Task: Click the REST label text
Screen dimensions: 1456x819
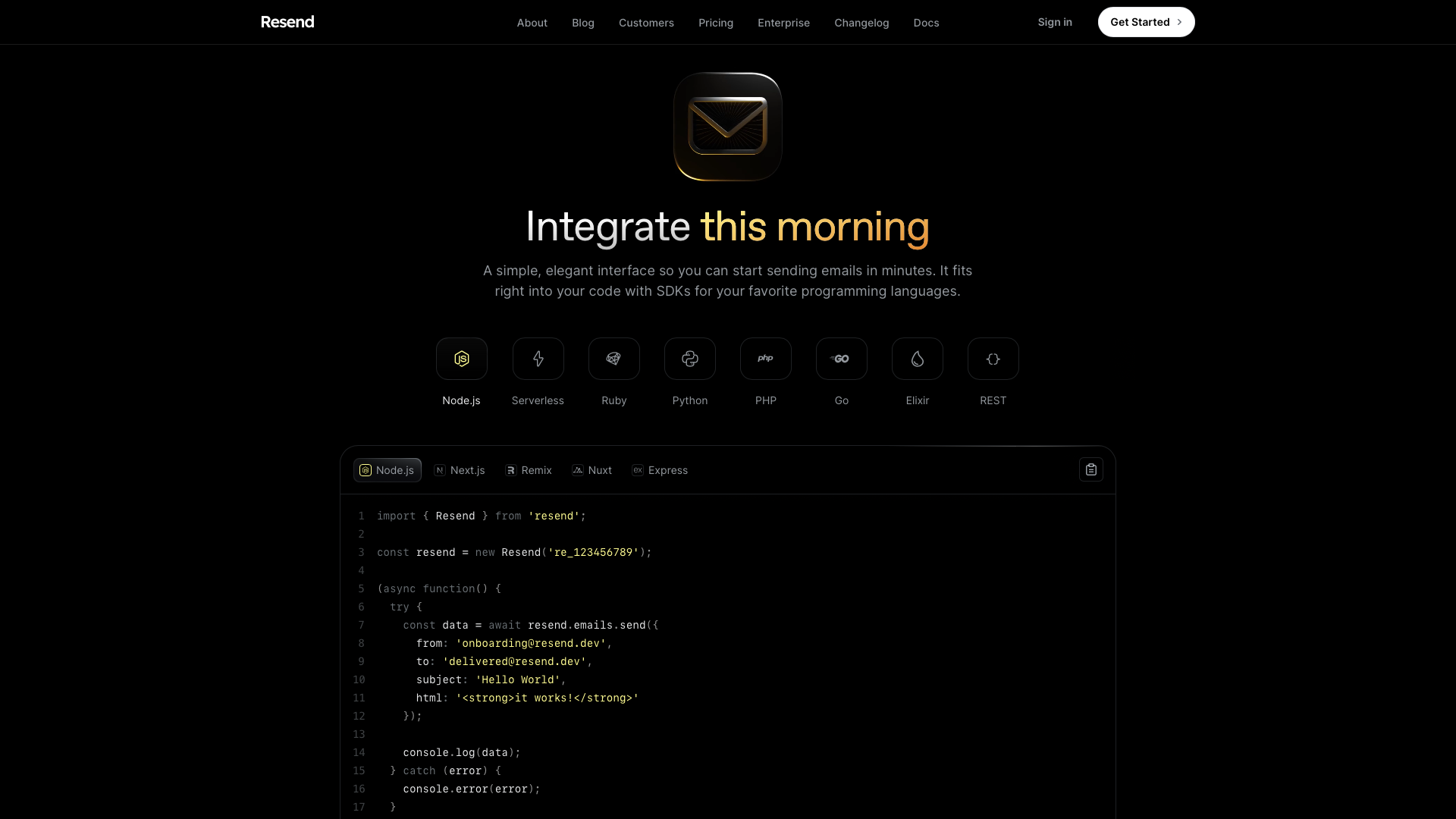Action: pyautogui.click(x=993, y=400)
